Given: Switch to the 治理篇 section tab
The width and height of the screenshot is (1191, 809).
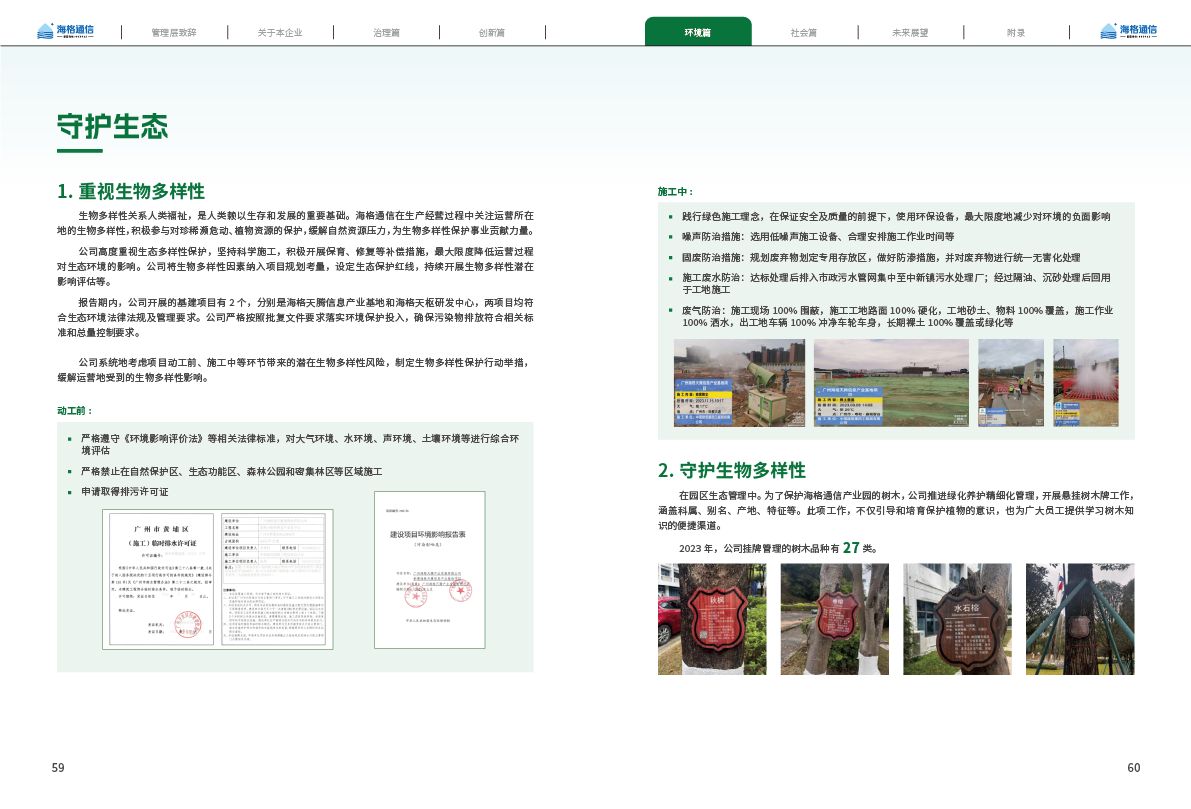Looking at the screenshot, I should click(x=386, y=32).
